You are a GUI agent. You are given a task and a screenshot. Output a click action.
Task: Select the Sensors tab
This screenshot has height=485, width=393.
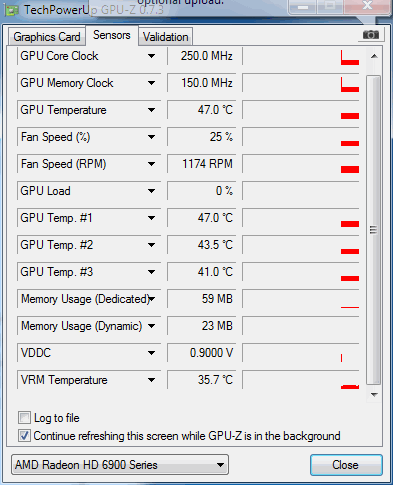[112, 35]
